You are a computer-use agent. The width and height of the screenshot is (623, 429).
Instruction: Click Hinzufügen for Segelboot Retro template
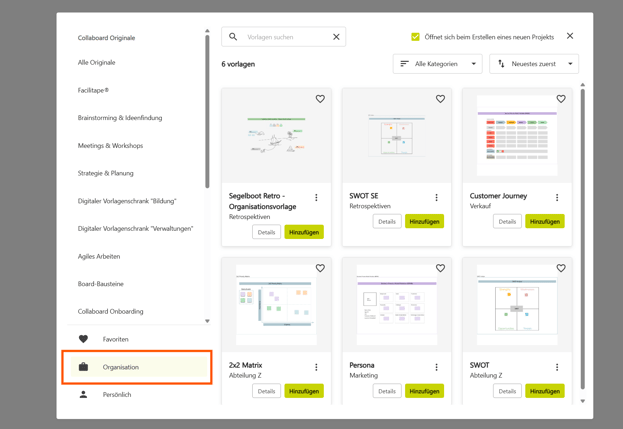click(304, 232)
